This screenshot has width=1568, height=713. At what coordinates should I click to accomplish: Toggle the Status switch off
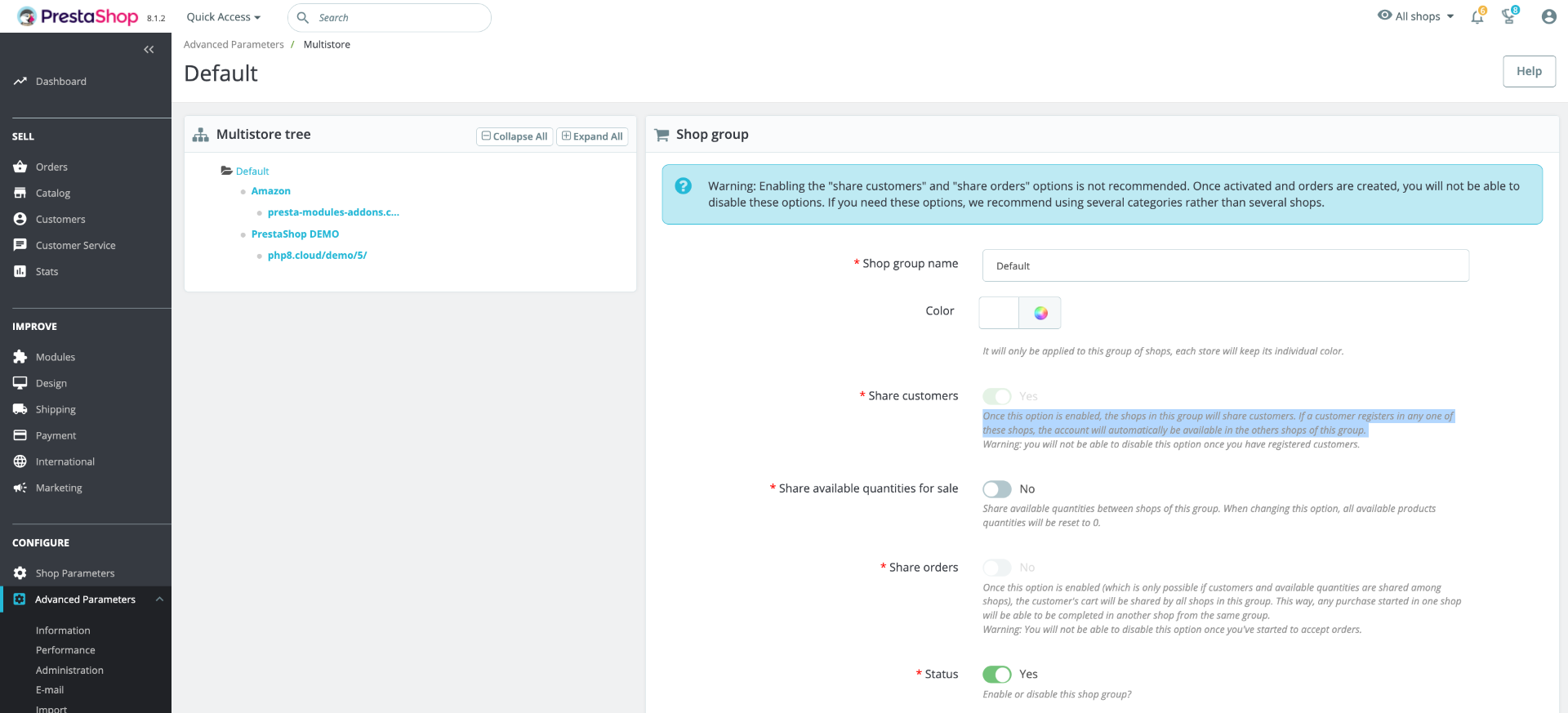(x=997, y=675)
